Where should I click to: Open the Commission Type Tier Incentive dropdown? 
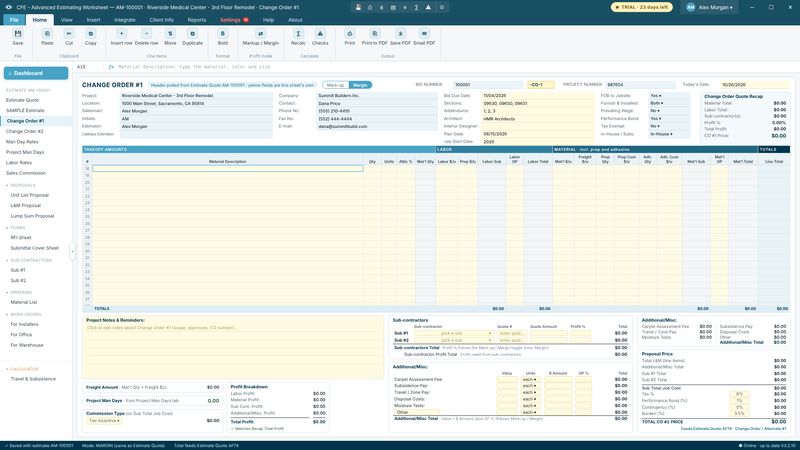tap(104, 421)
